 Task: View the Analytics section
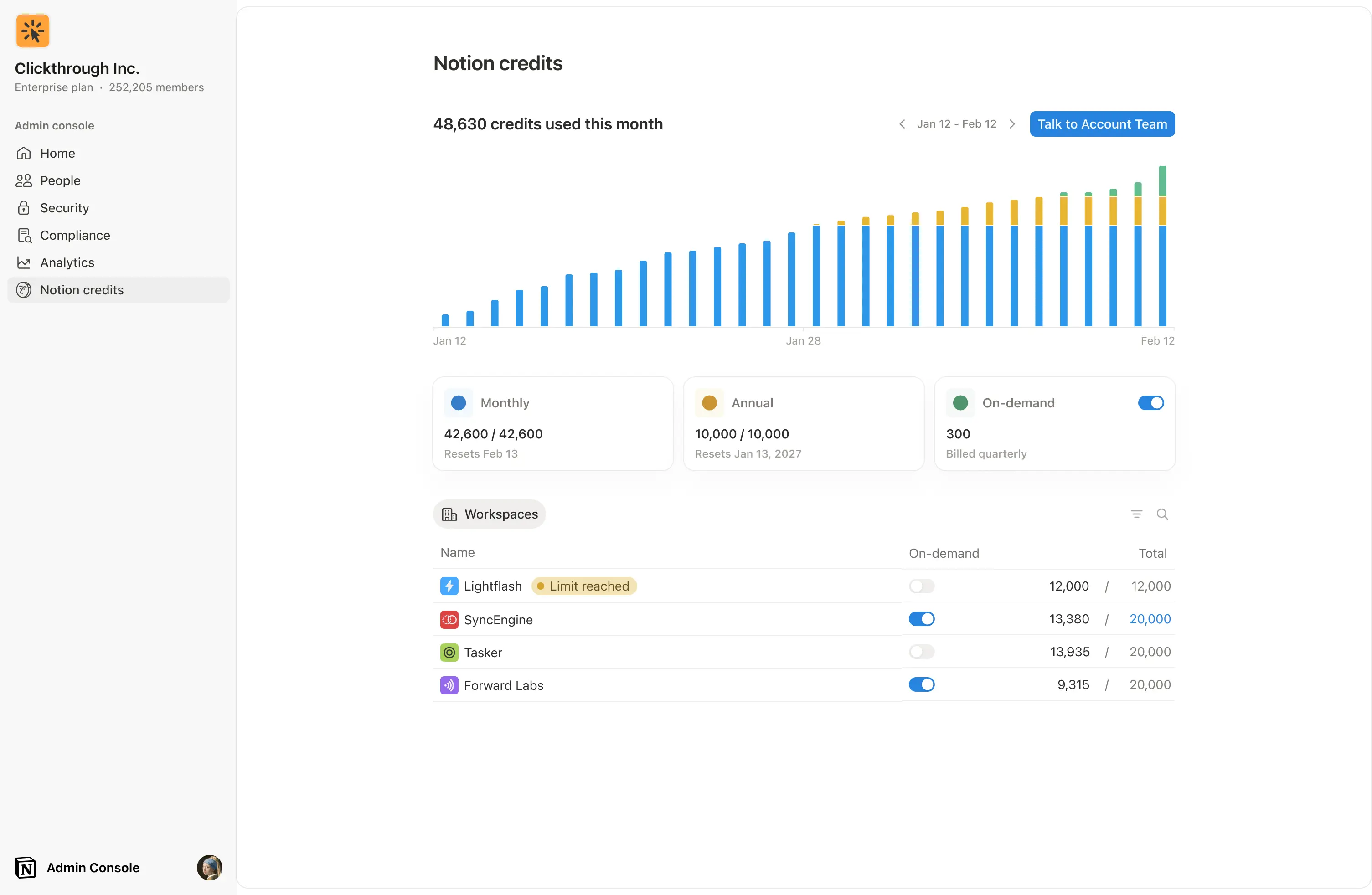click(118, 263)
